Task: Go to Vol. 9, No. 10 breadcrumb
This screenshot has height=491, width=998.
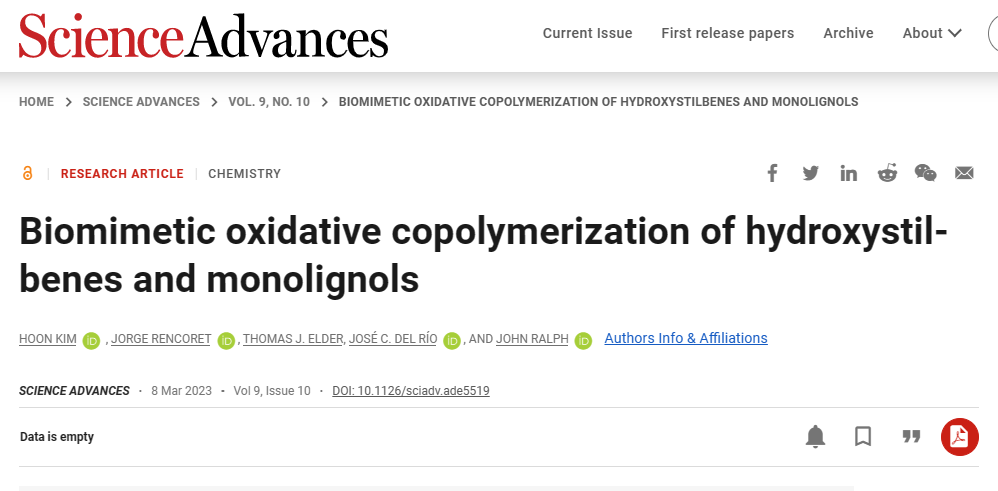Action: [x=269, y=102]
